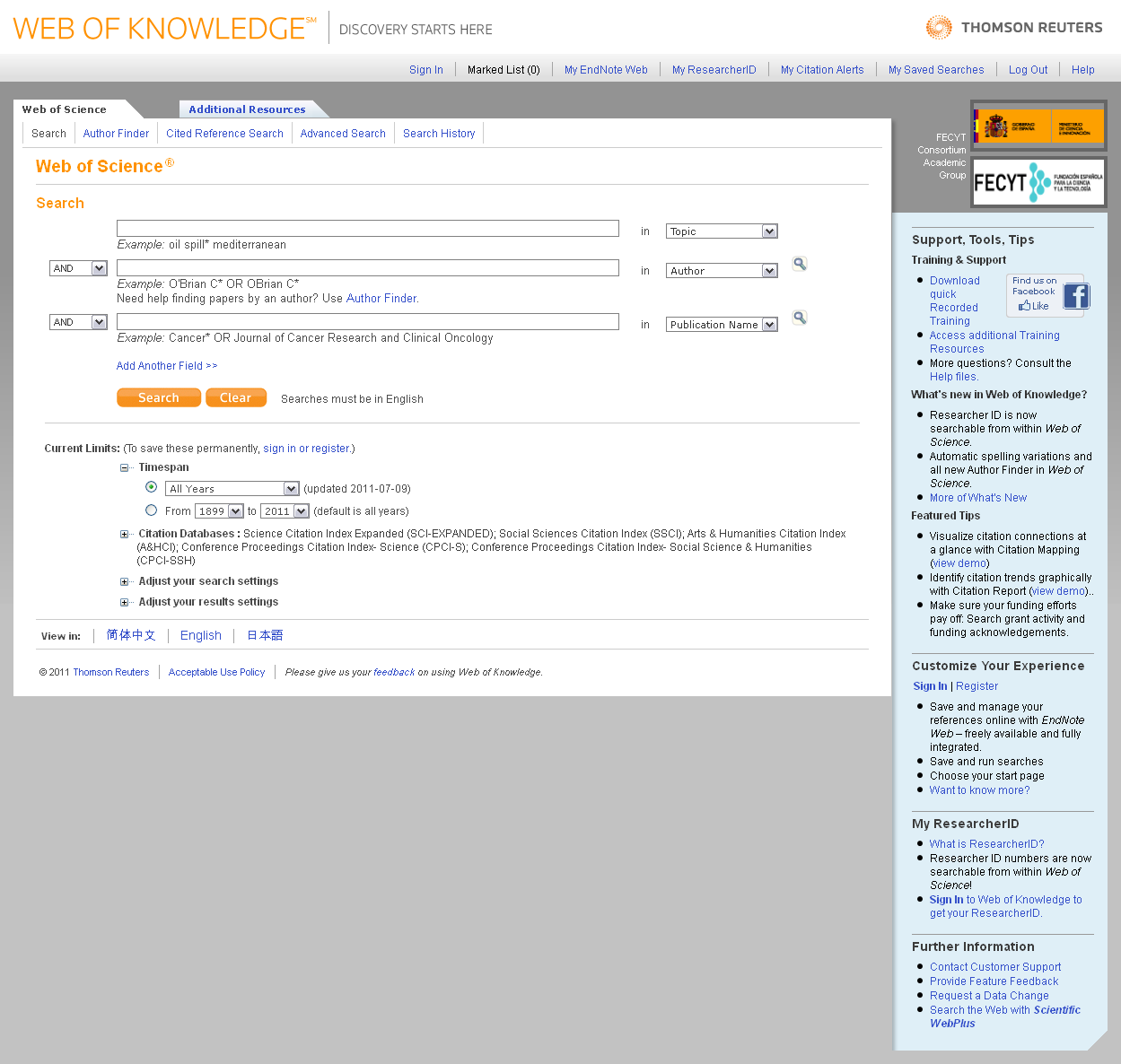Click the Help link in top bar
The height and width of the screenshot is (1064, 1121).
[x=1083, y=70]
